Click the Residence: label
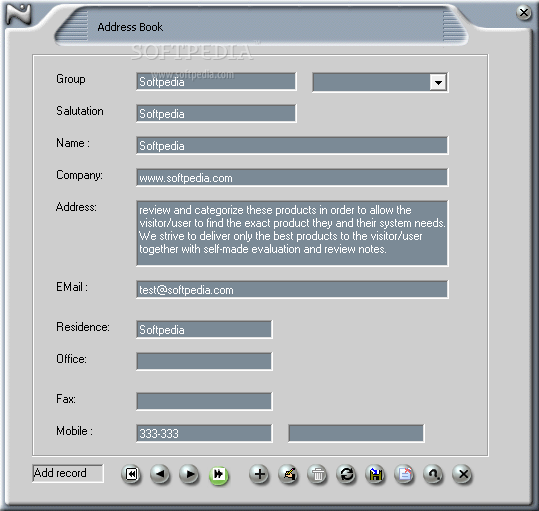Screen dimensions: 539x511 (83, 327)
